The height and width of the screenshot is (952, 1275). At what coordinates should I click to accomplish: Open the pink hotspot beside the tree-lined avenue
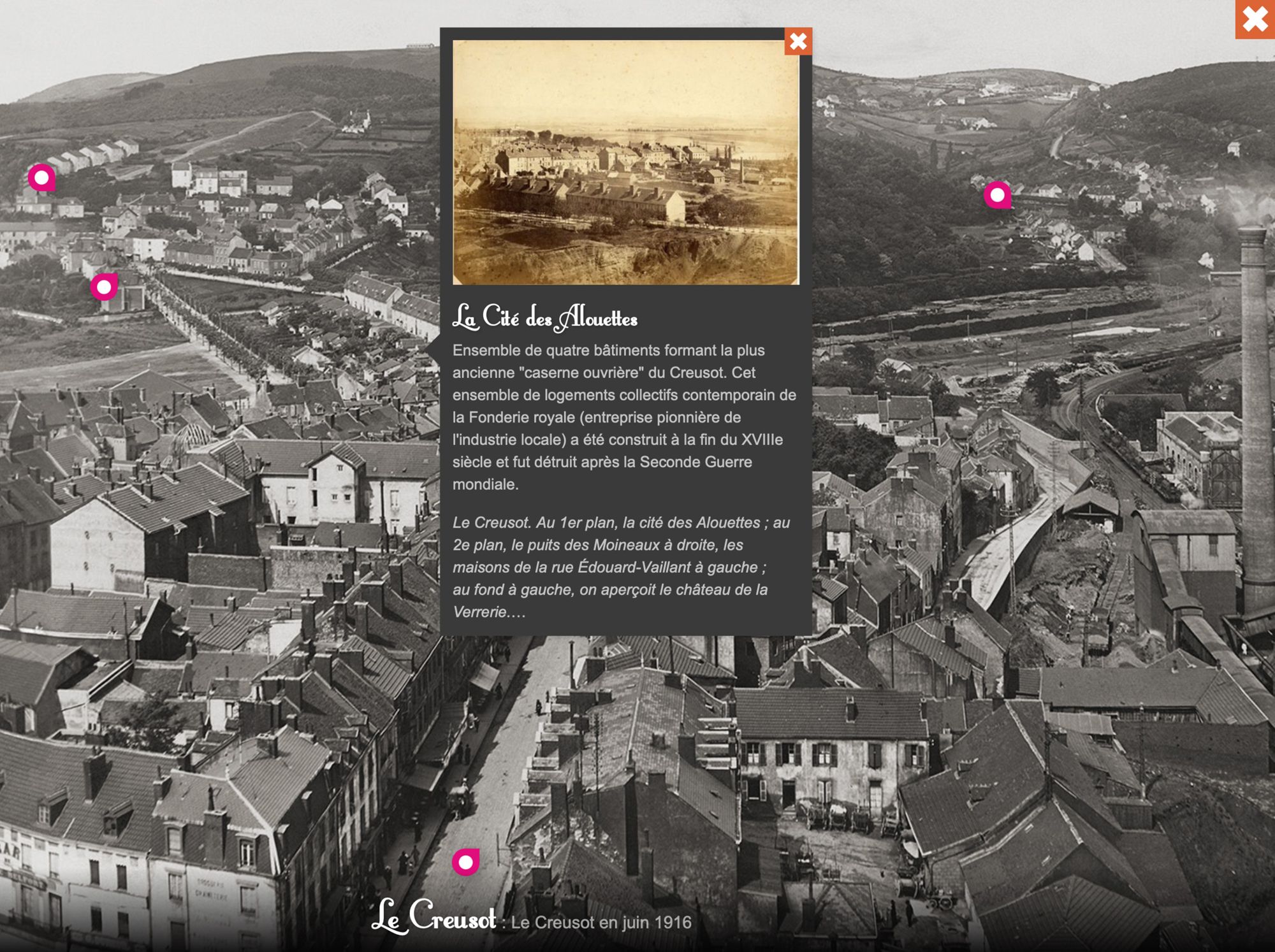tap(104, 287)
